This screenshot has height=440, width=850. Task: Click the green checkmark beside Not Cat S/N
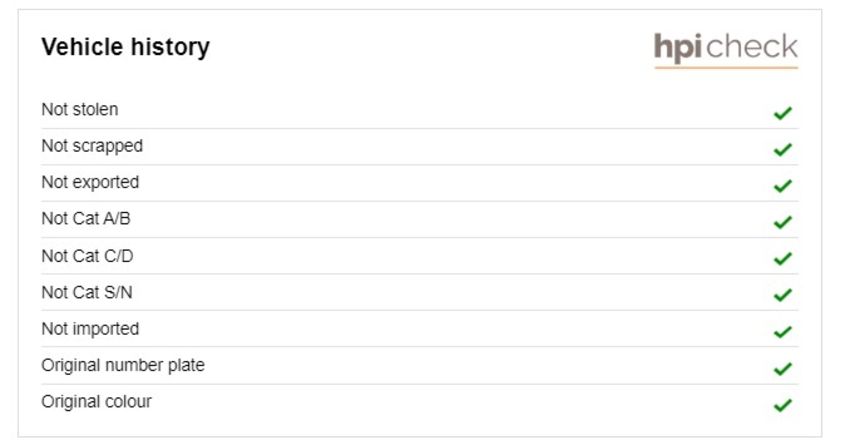click(x=783, y=295)
